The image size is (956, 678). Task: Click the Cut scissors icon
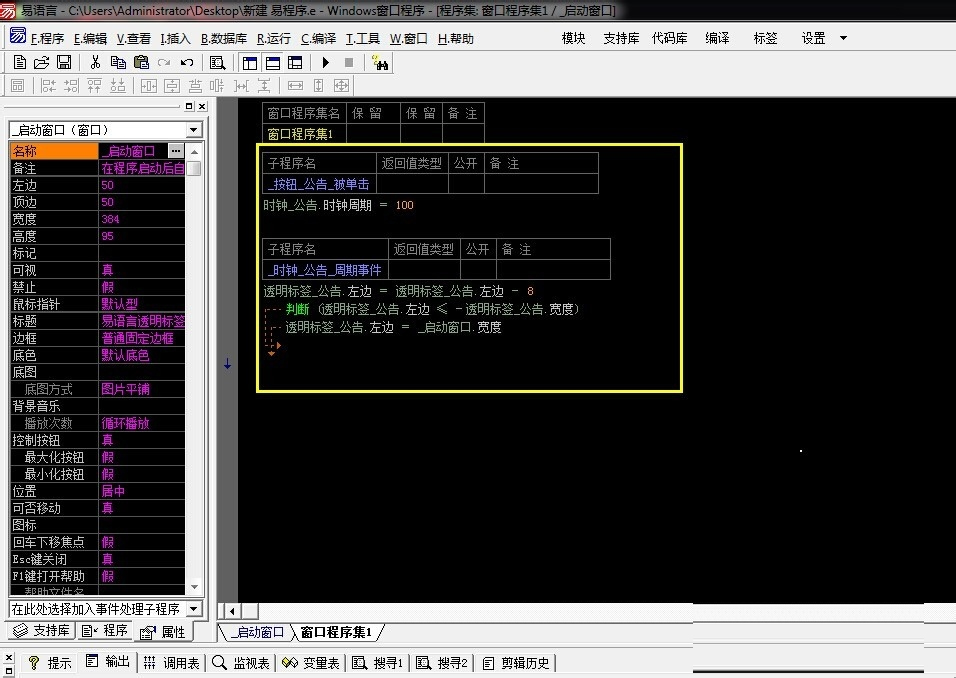coord(95,63)
